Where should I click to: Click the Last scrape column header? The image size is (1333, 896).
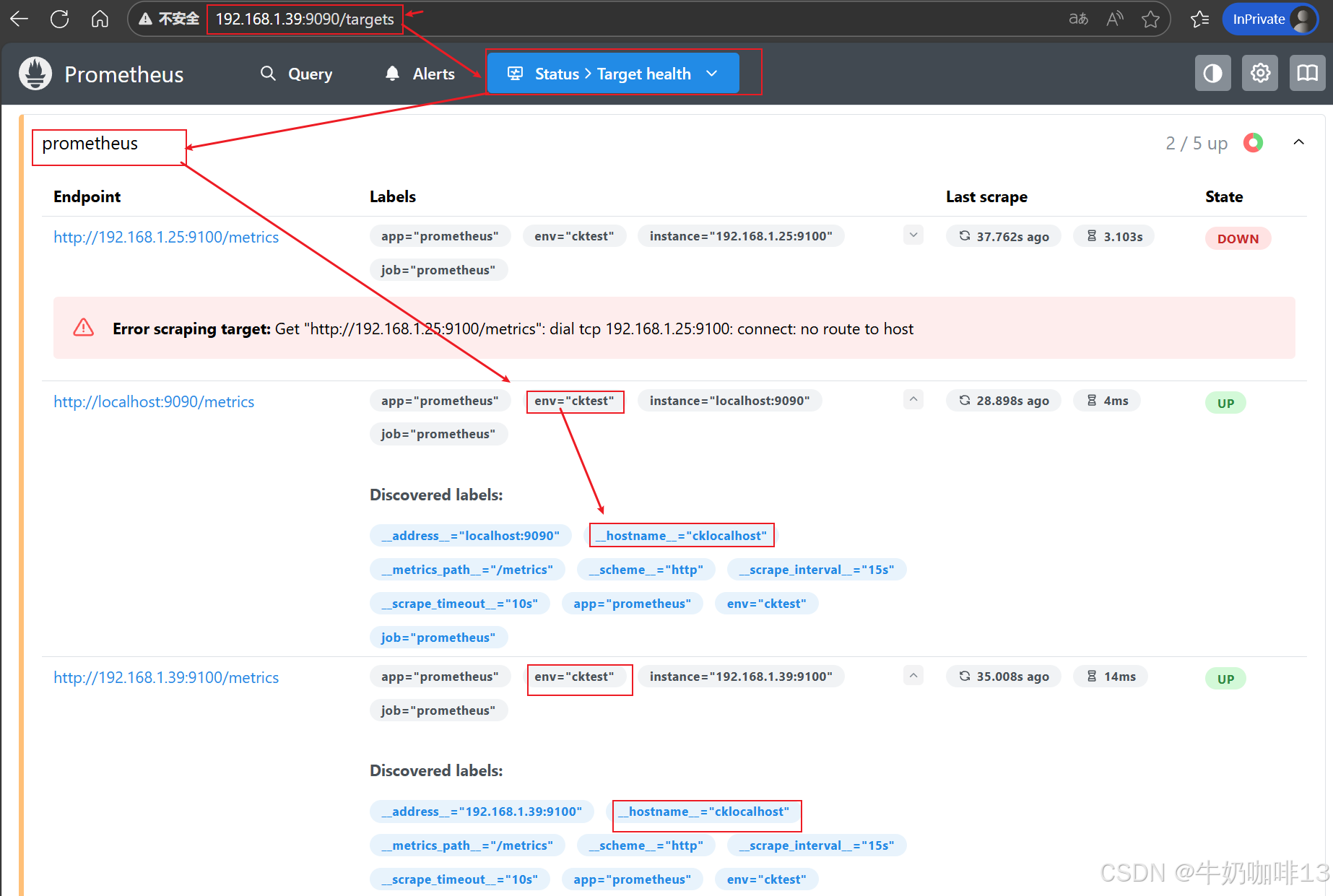click(x=986, y=196)
